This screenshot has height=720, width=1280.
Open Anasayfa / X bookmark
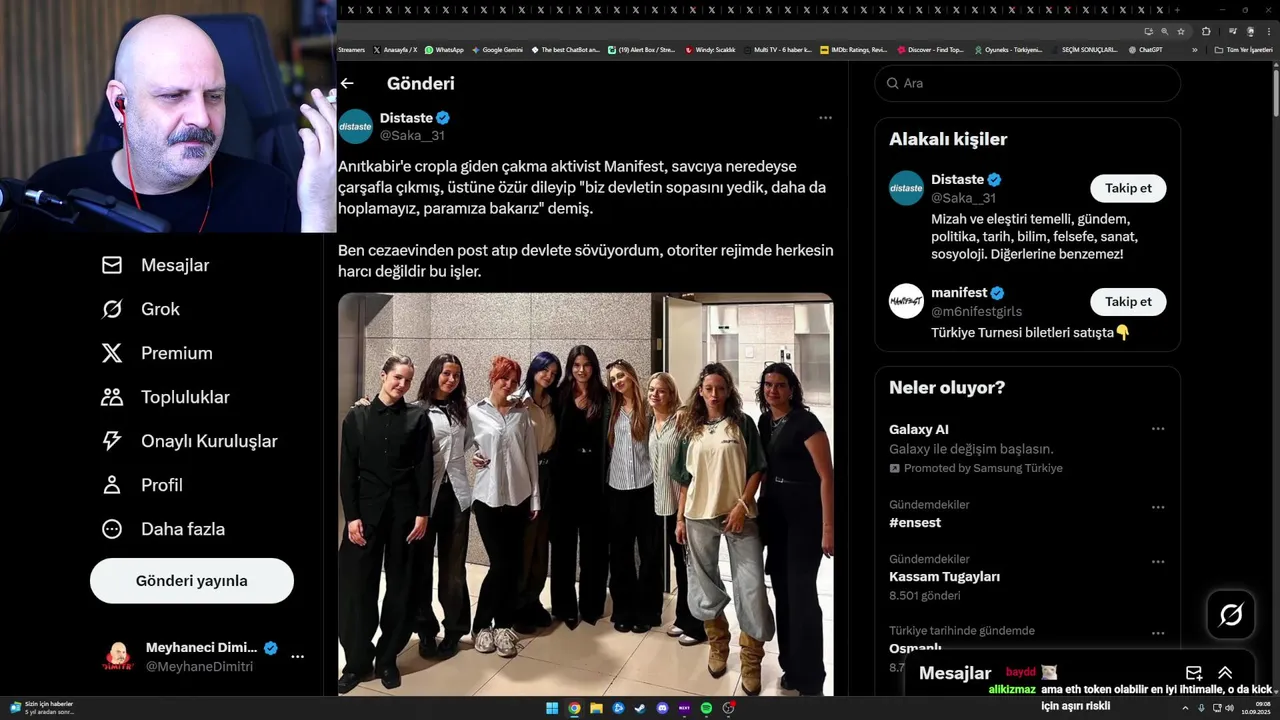pyautogui.click(x=395, y=49)
